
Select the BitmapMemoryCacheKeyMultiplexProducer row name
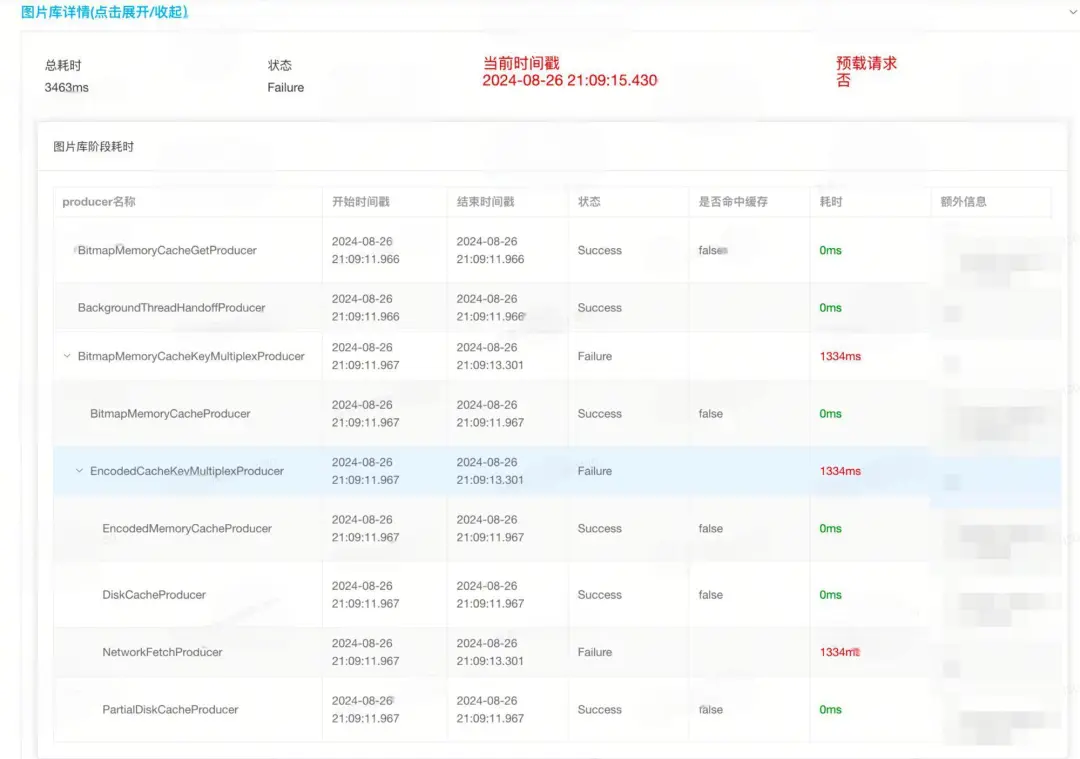coord(191,356)
